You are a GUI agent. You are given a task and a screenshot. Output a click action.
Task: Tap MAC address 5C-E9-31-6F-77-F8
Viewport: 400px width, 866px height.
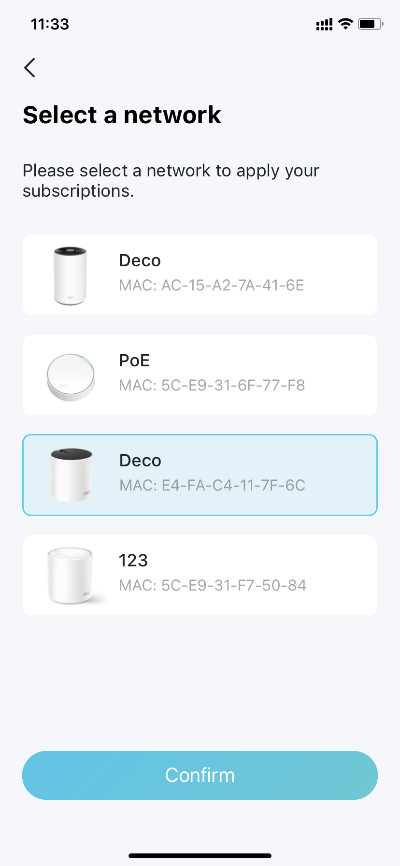(x=212, y=385)
